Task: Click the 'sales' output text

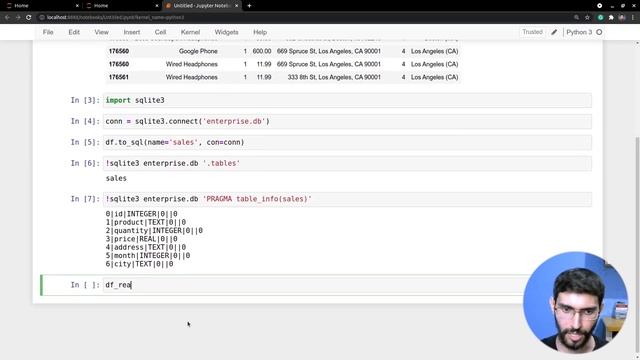Action: click(116, 178)
